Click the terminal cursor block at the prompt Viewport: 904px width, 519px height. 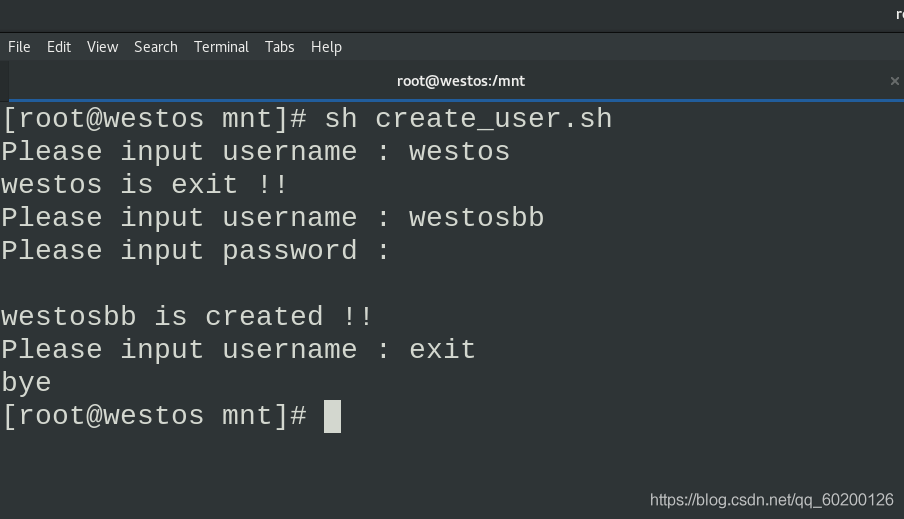(332, 416)
